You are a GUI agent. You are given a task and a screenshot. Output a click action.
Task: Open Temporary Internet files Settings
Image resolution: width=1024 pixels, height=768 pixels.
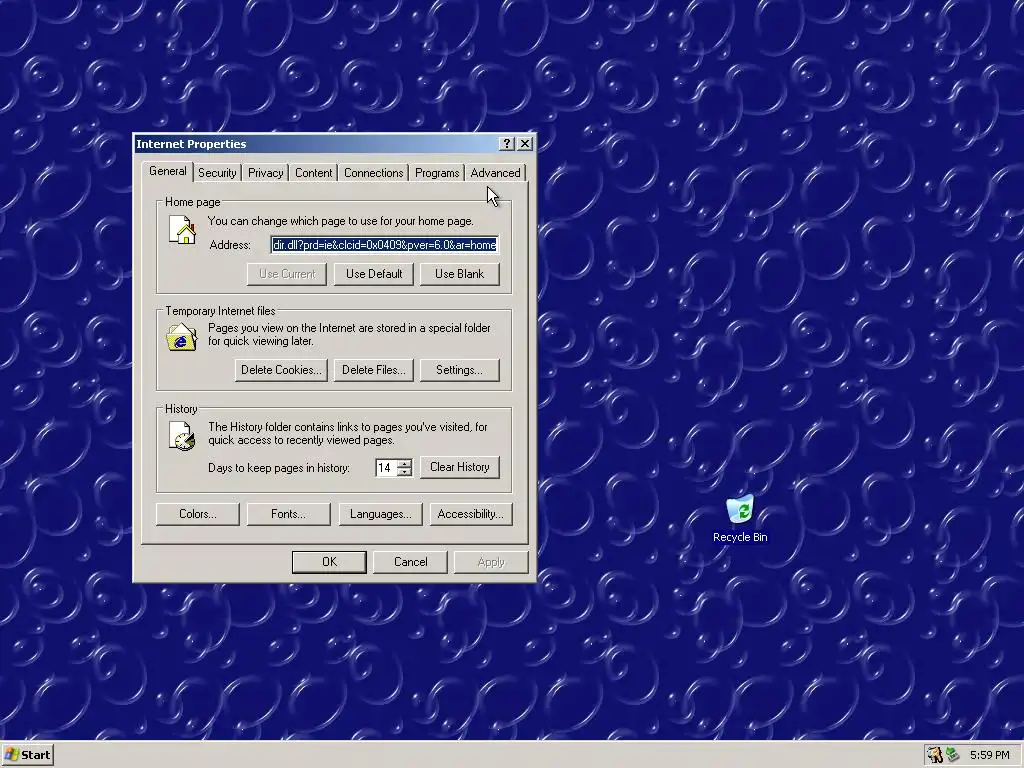tap(460, 370)
